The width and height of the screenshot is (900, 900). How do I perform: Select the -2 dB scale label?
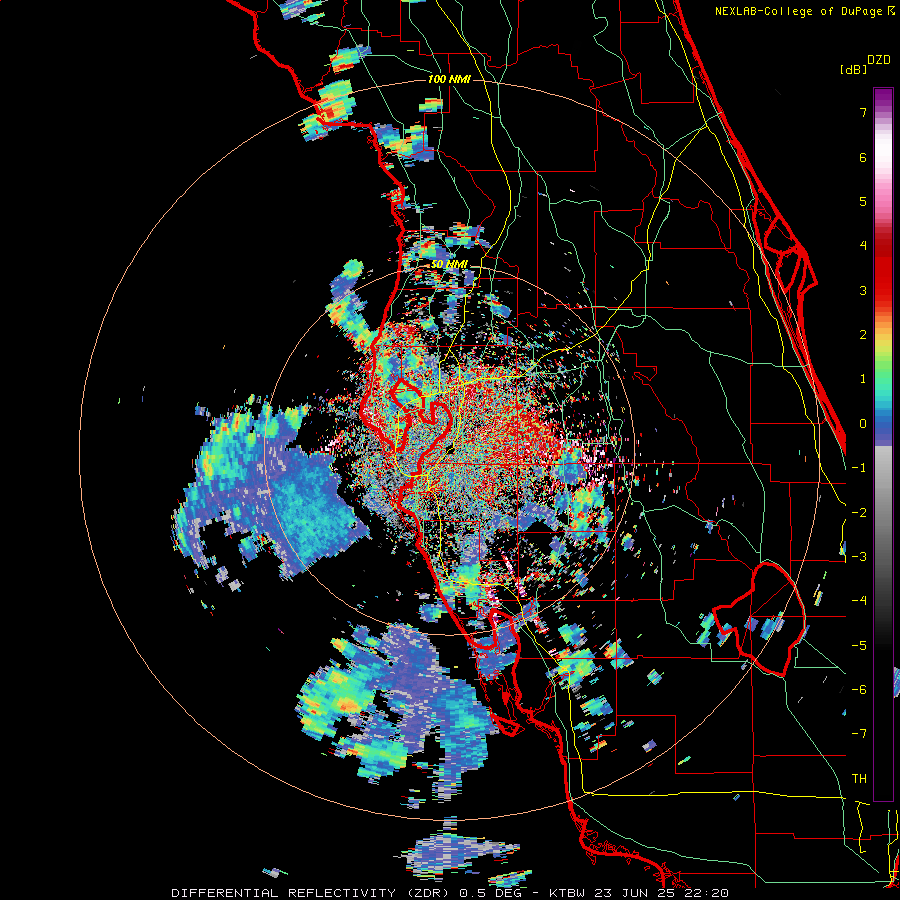point(859,513)
